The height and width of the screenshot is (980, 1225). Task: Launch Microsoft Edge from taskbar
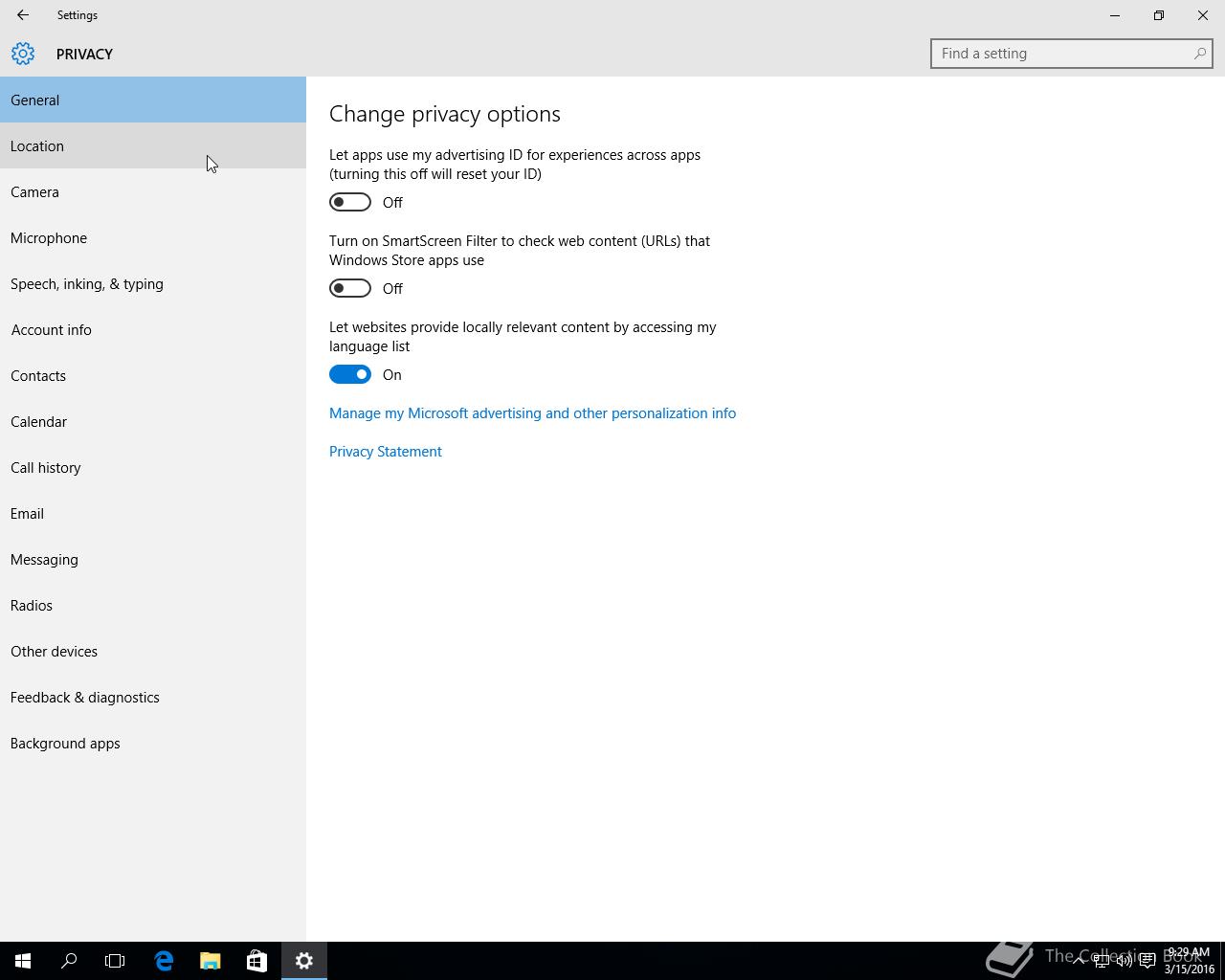tap(164, 961)
